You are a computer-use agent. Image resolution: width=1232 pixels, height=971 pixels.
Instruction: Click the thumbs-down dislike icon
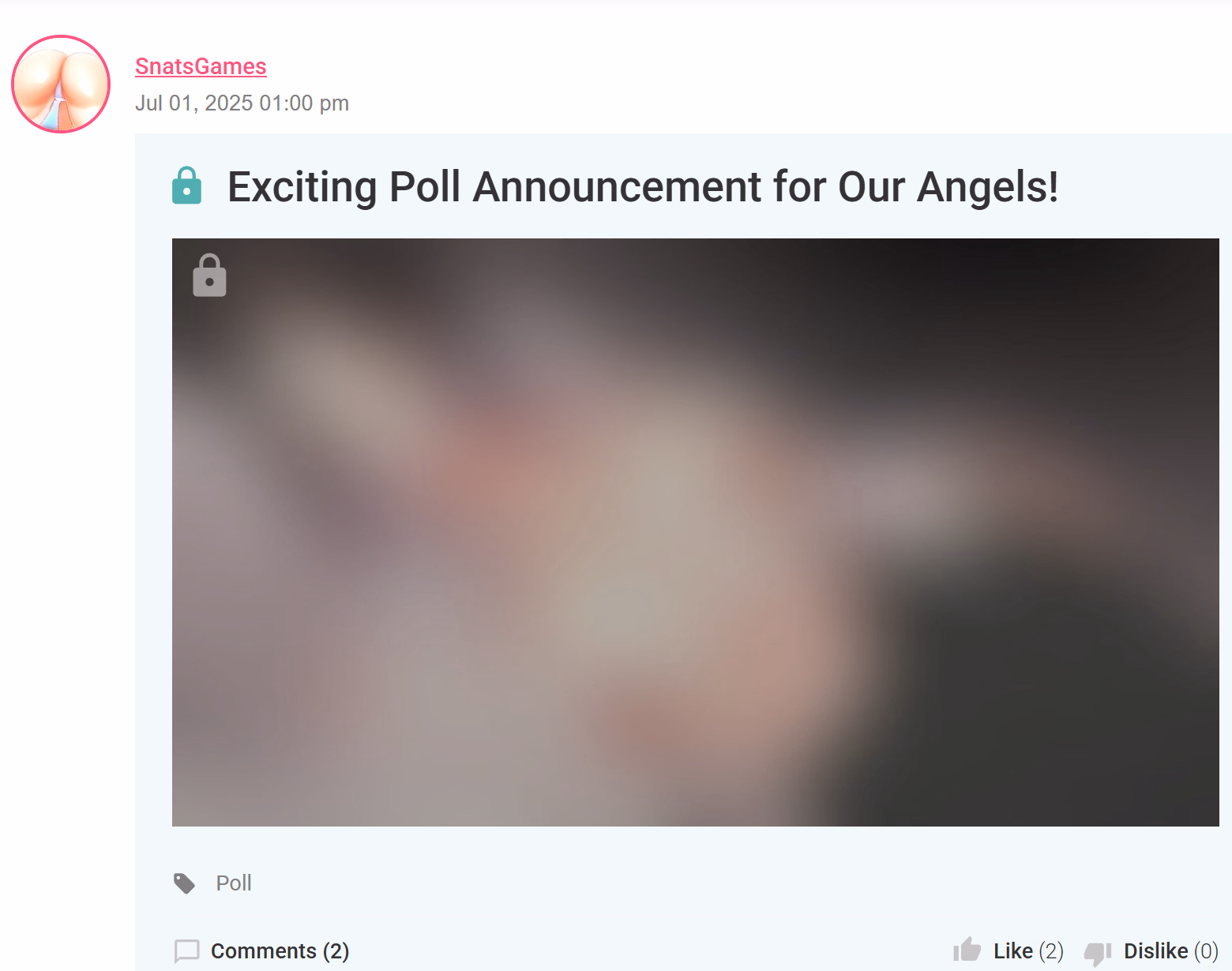[1098, 953]
